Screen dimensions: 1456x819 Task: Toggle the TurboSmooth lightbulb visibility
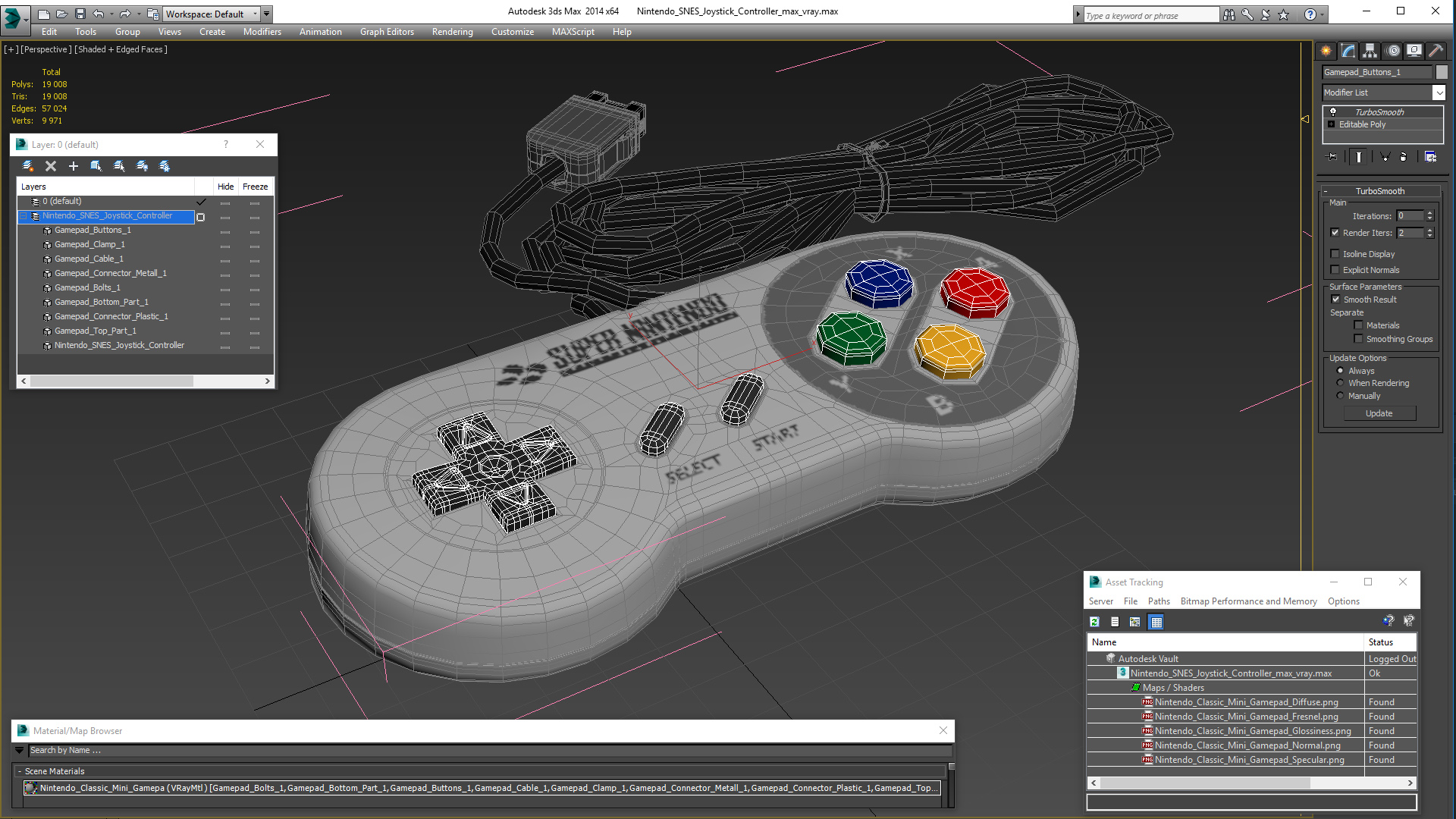[x=1333, y=111]
